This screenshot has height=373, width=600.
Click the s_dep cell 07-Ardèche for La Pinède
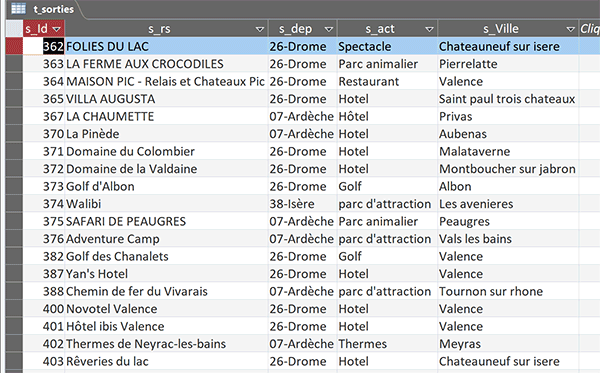pyautogui.click(x=303, y=134)
